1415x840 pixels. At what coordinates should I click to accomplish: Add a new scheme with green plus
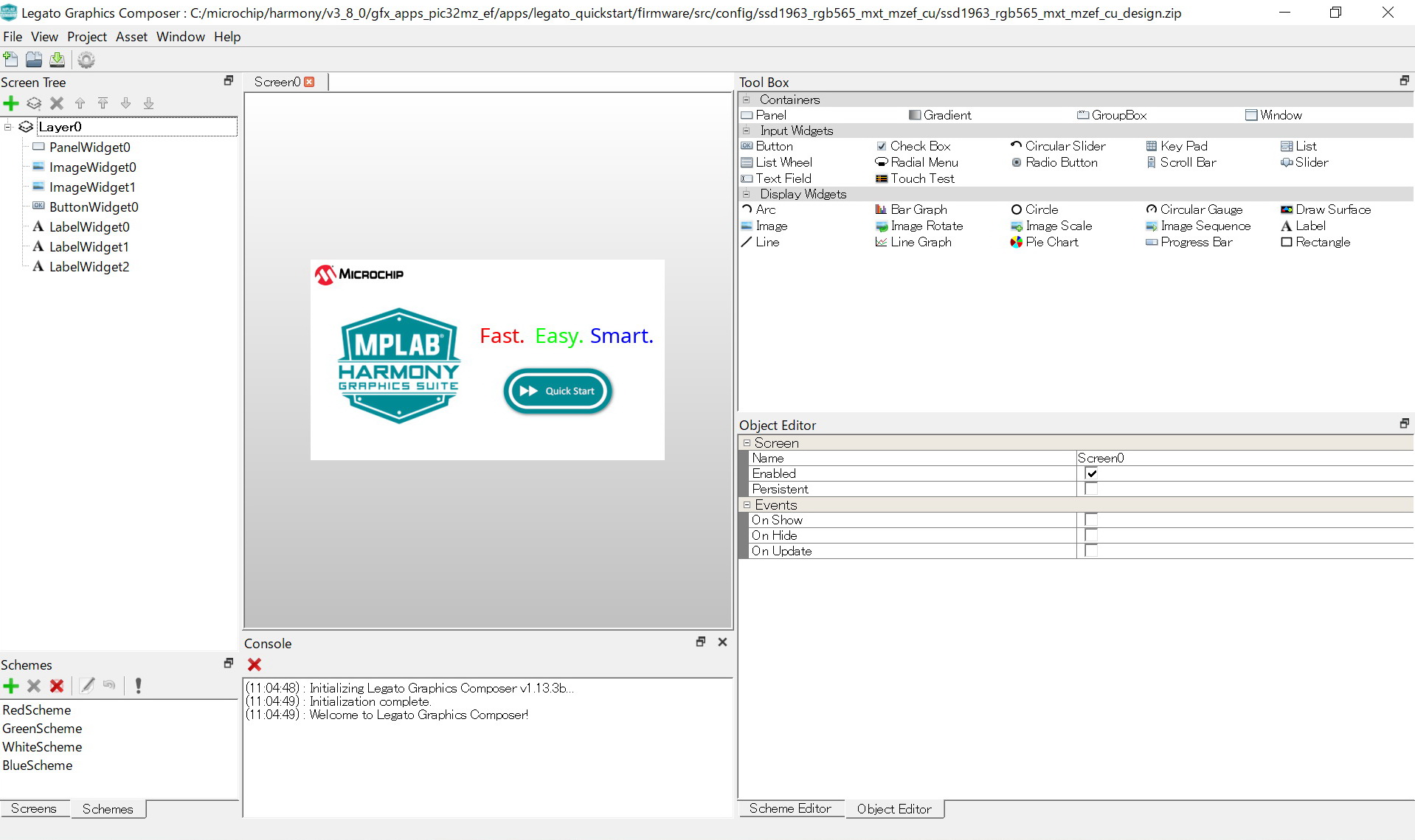click(11, 686)
